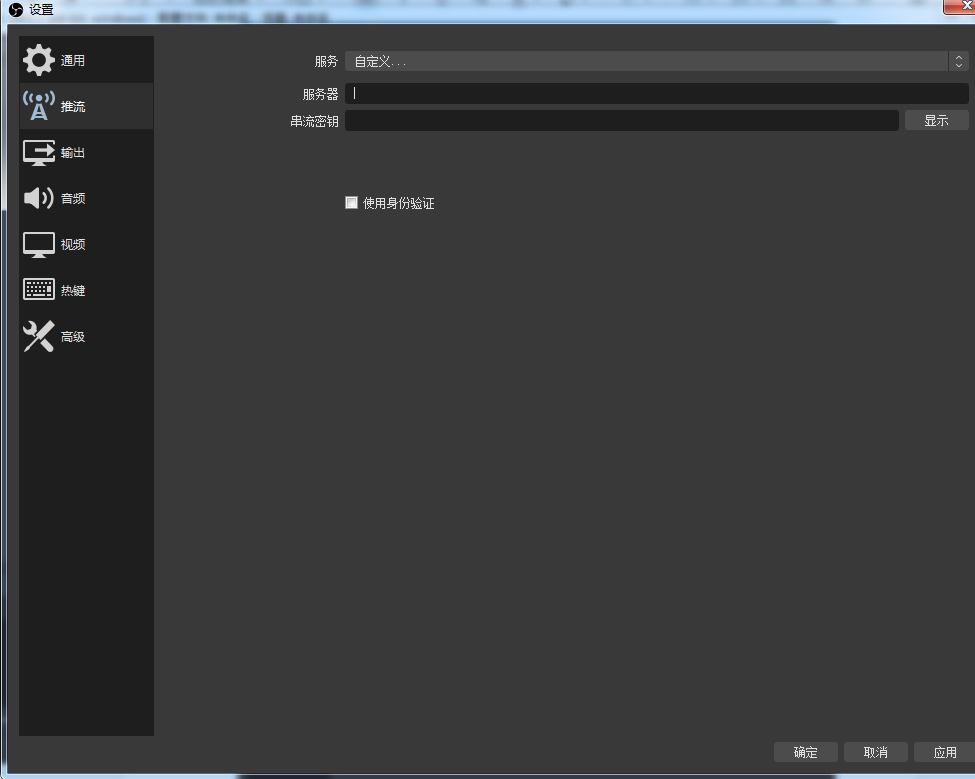The image size is (975, 779).
Task: Open 输出 settings via the monitor-arrow icon
Action: coord(39,153)
